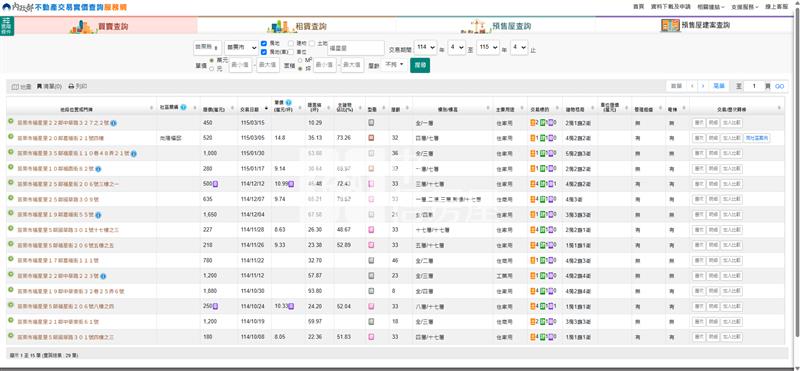
Task: Click green building icon in 115/03/05 row
Action: pos(543,138)
